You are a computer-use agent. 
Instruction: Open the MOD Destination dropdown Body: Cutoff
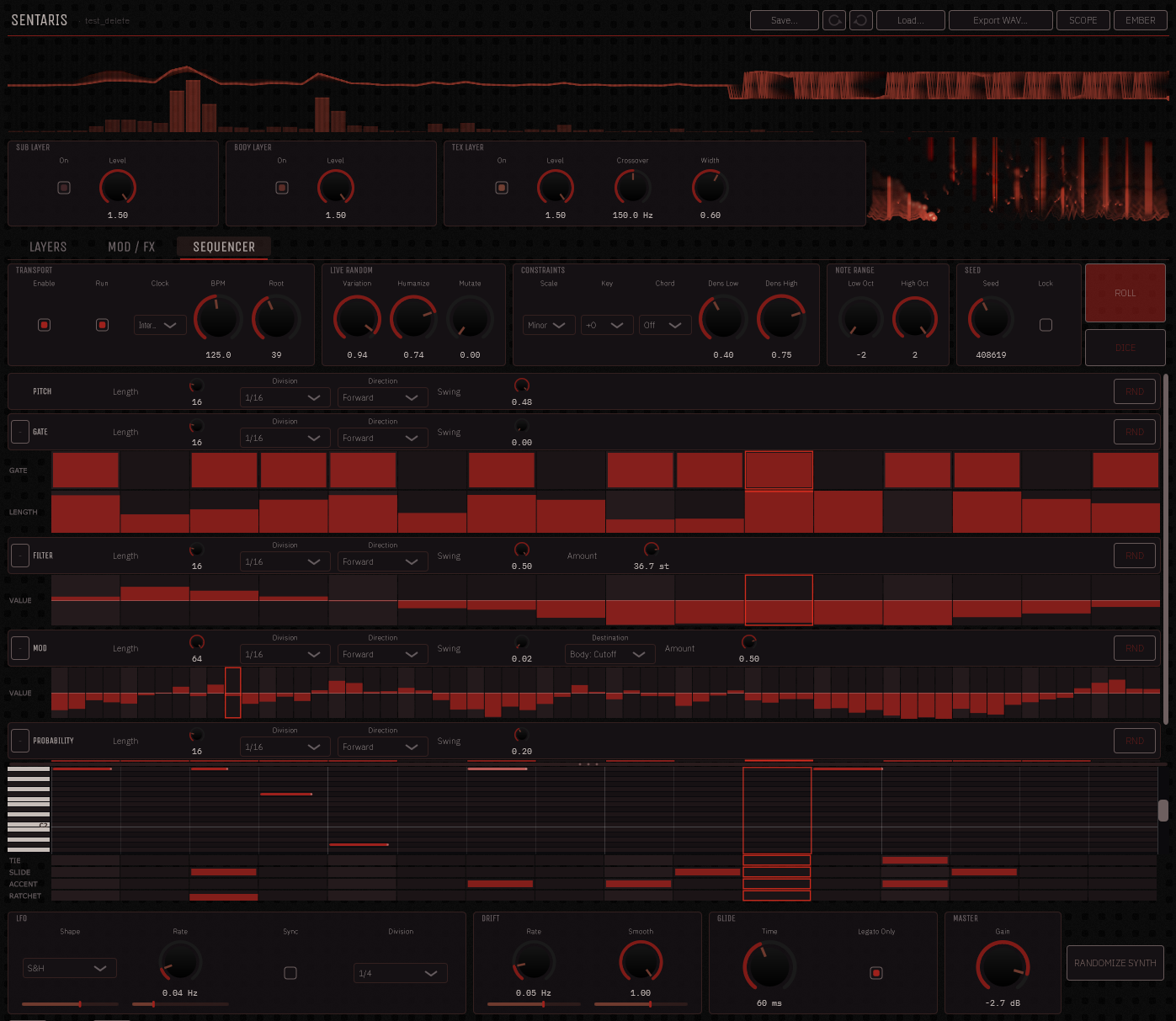click(610, 654)
